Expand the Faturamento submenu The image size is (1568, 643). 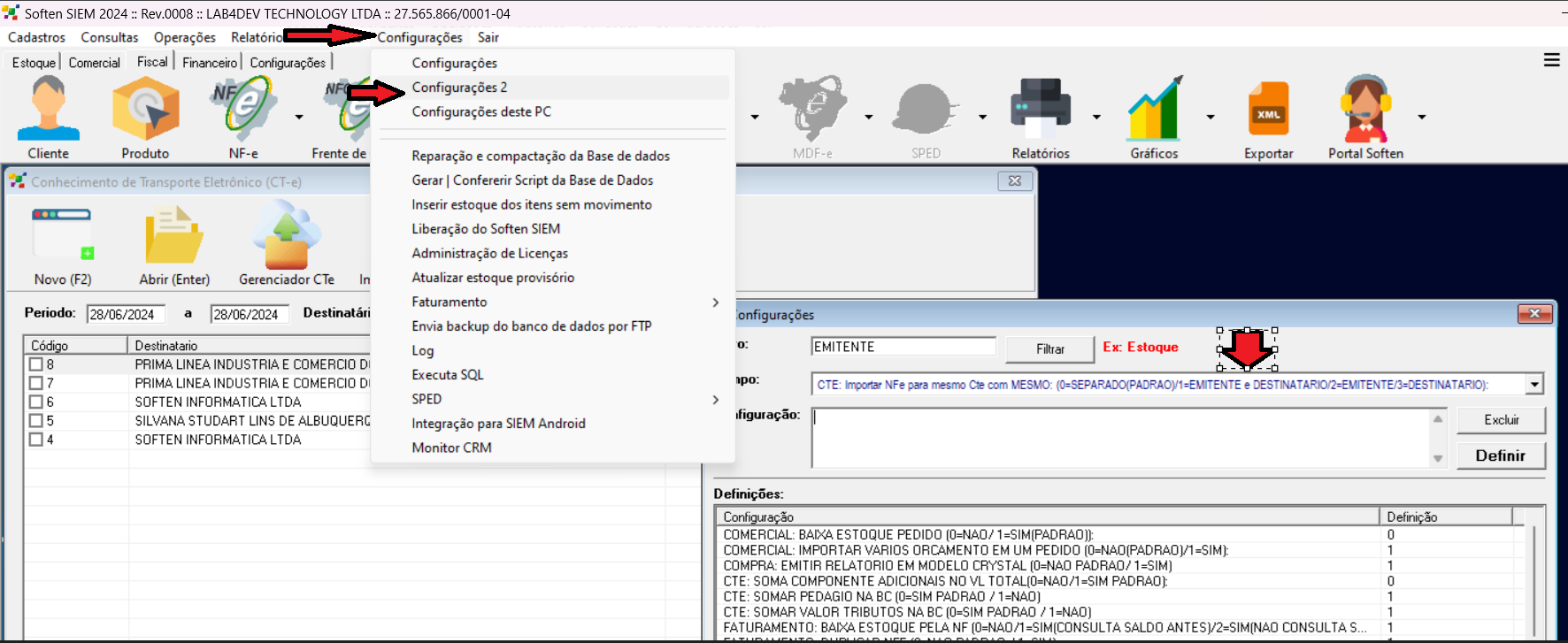coord(553,302)
